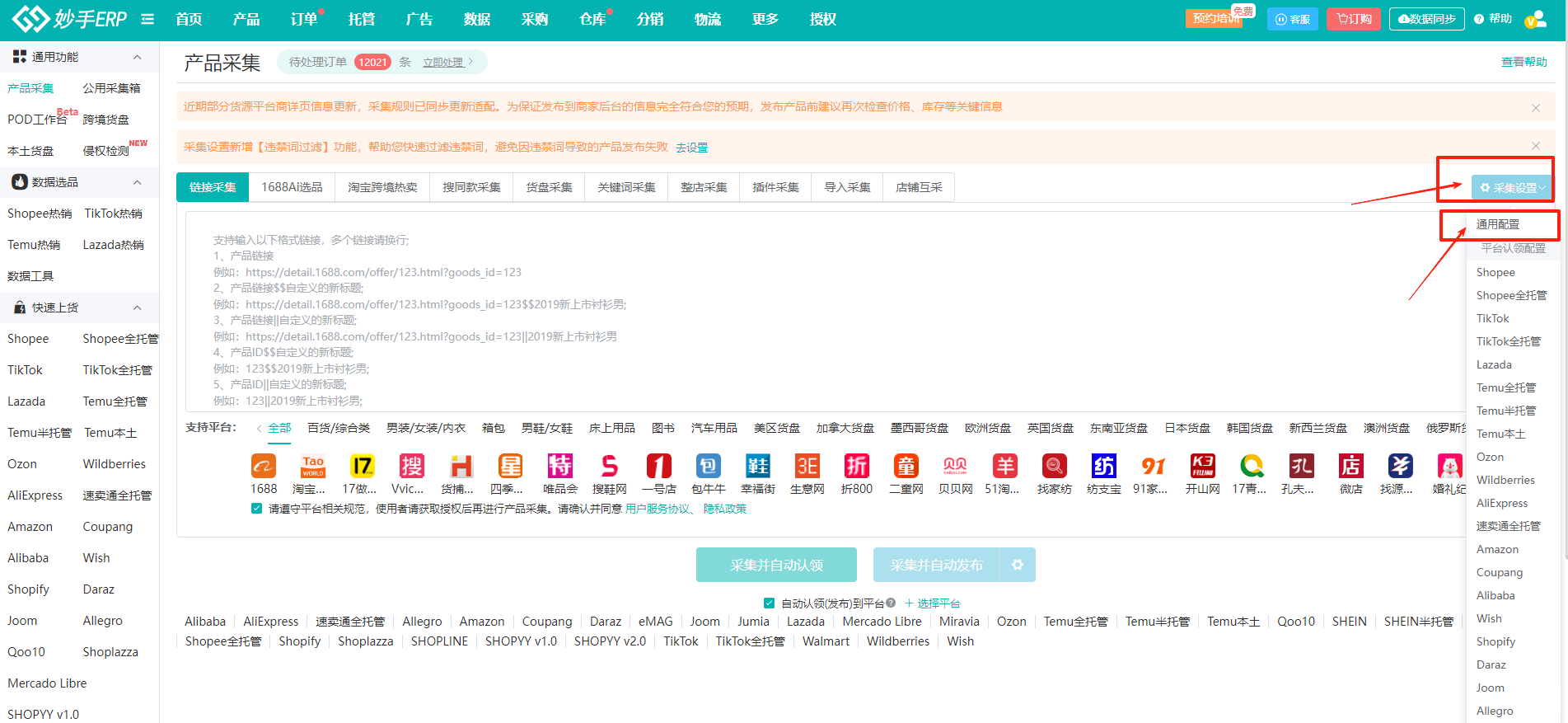Click the 采集并自动认领 button
Image resolution: width=1568 pixels, height=723 pixels.
[x=776, y=565]
